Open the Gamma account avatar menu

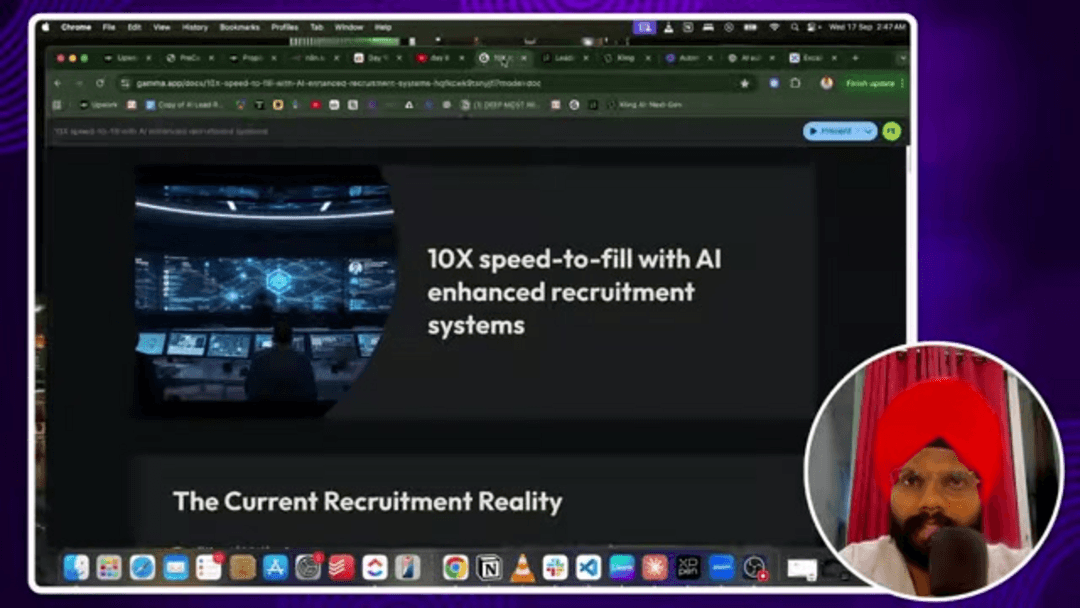tap(891, 131)
